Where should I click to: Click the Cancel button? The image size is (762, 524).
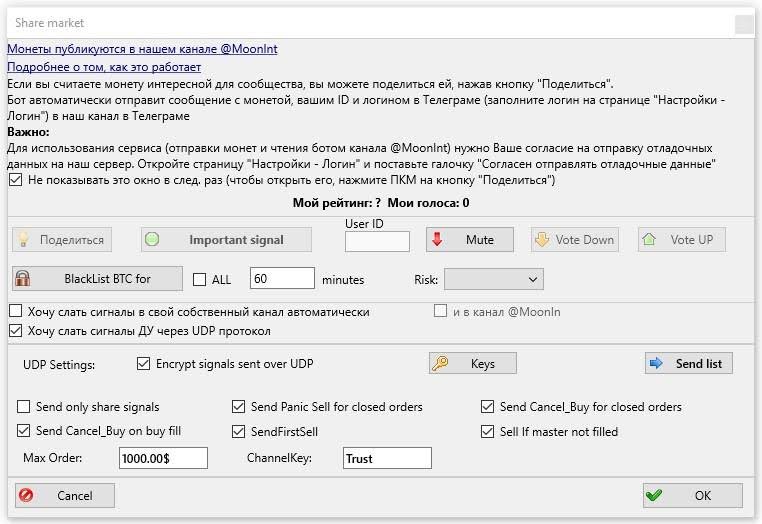[x=65, y=495]
